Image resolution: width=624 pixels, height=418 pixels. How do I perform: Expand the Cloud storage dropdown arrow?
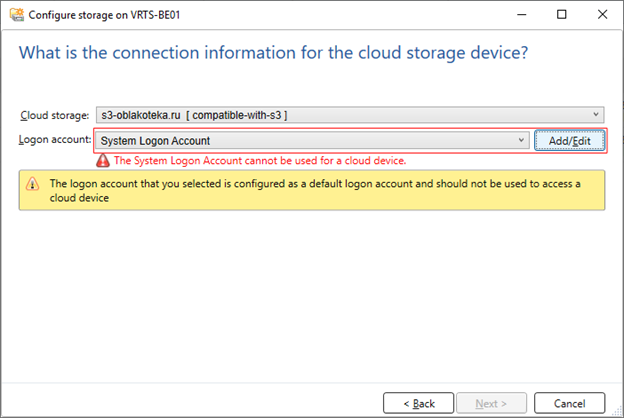pyautogui.click(x=596, y=115)
